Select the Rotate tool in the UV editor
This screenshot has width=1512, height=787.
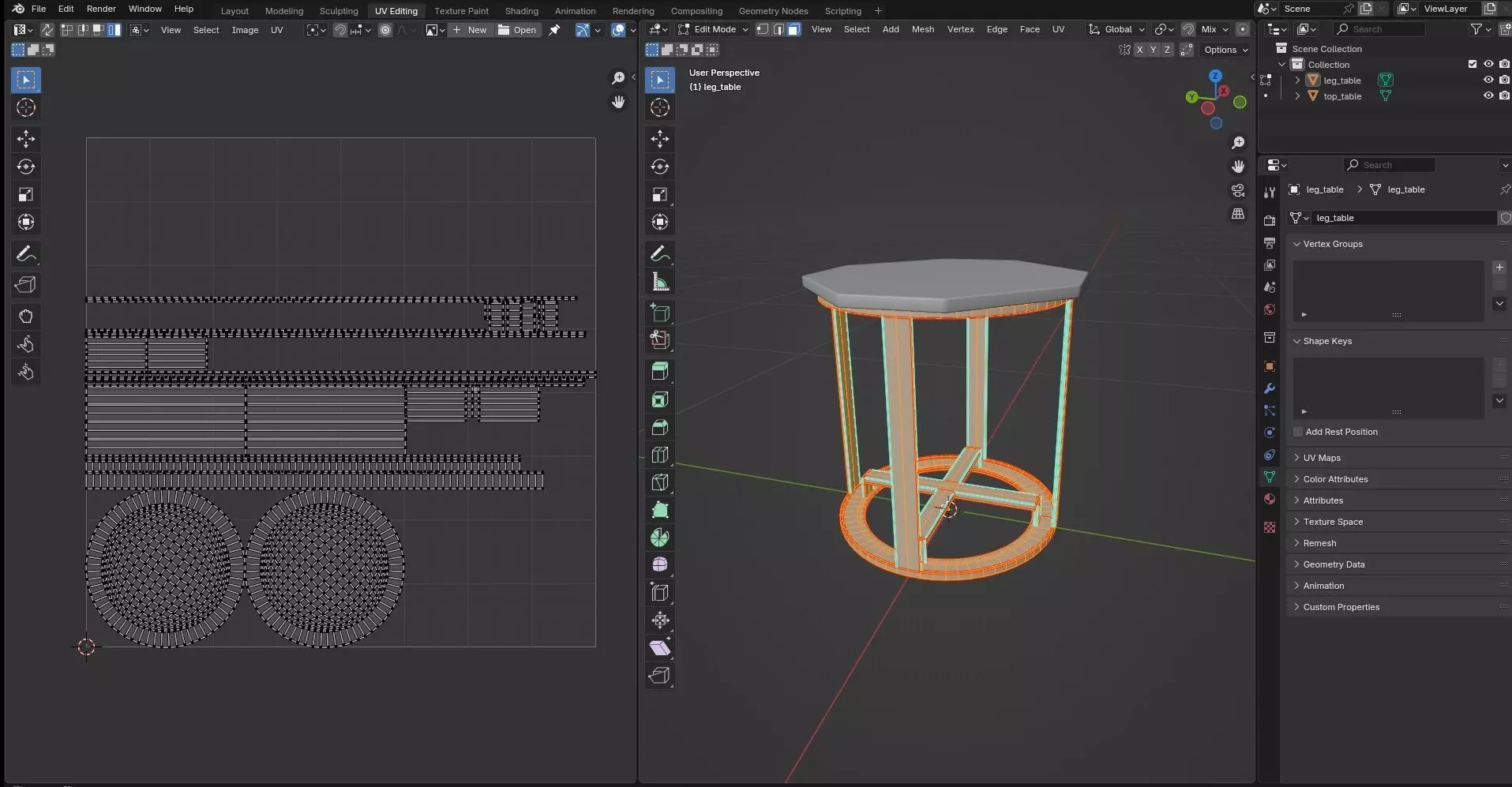[x=26, y=167]
